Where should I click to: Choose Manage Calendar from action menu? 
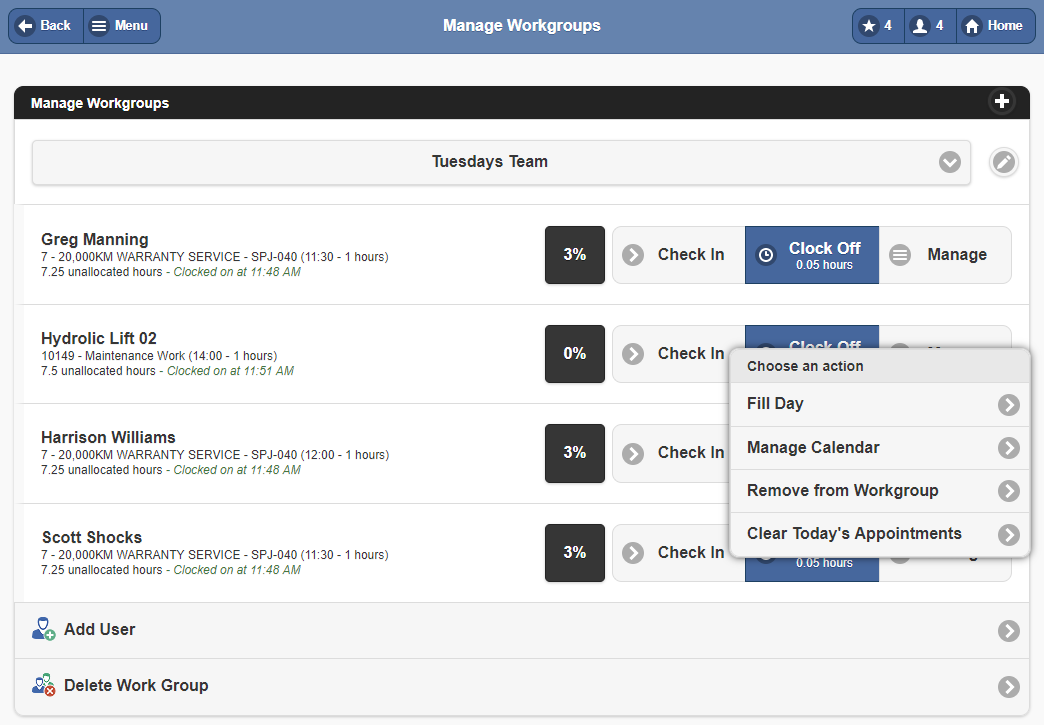pyautogui.click(x=880, y=447)
